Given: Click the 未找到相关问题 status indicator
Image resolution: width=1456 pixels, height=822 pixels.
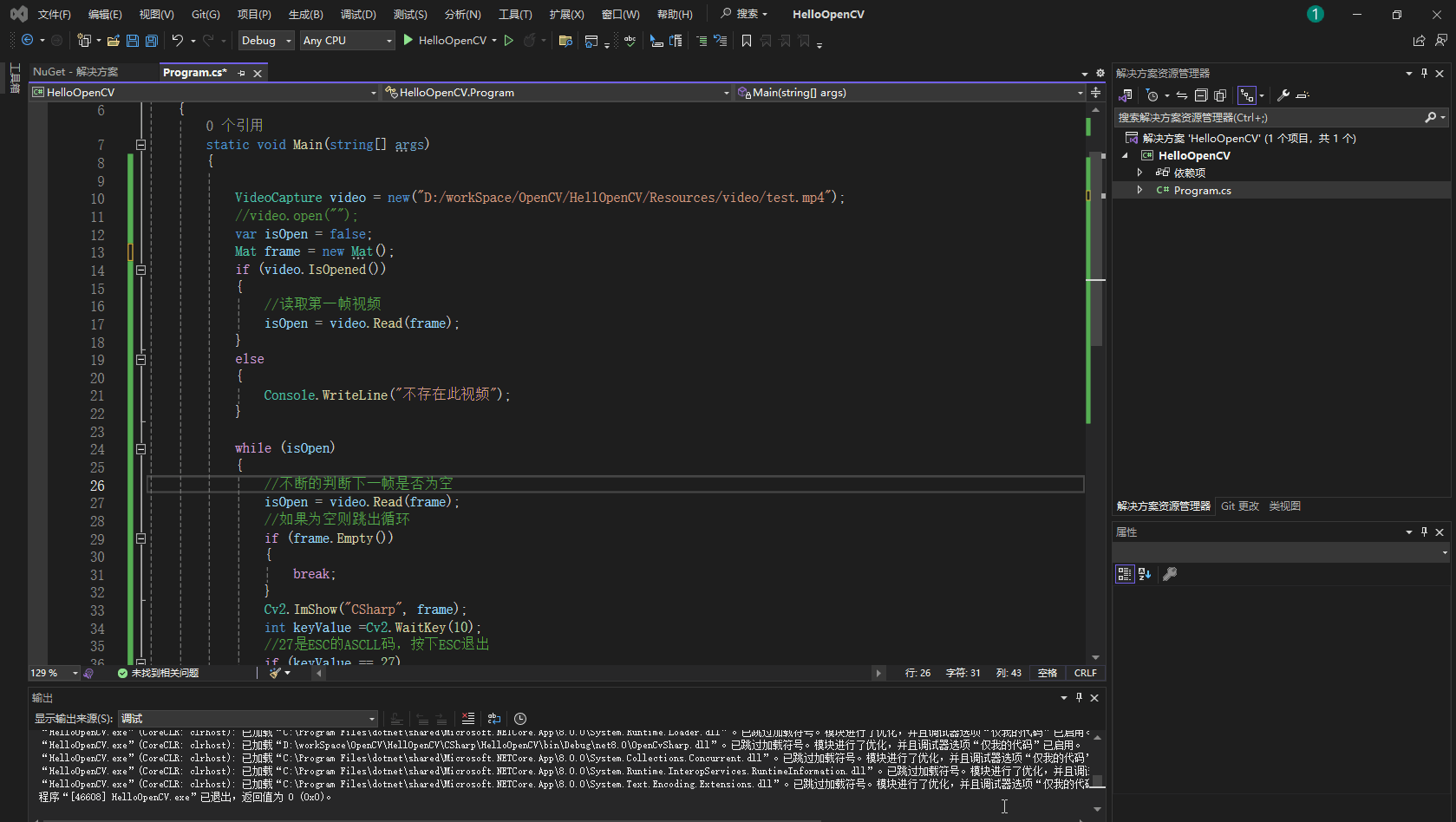Looking at the screenshot, I should (x=158, y=673).
